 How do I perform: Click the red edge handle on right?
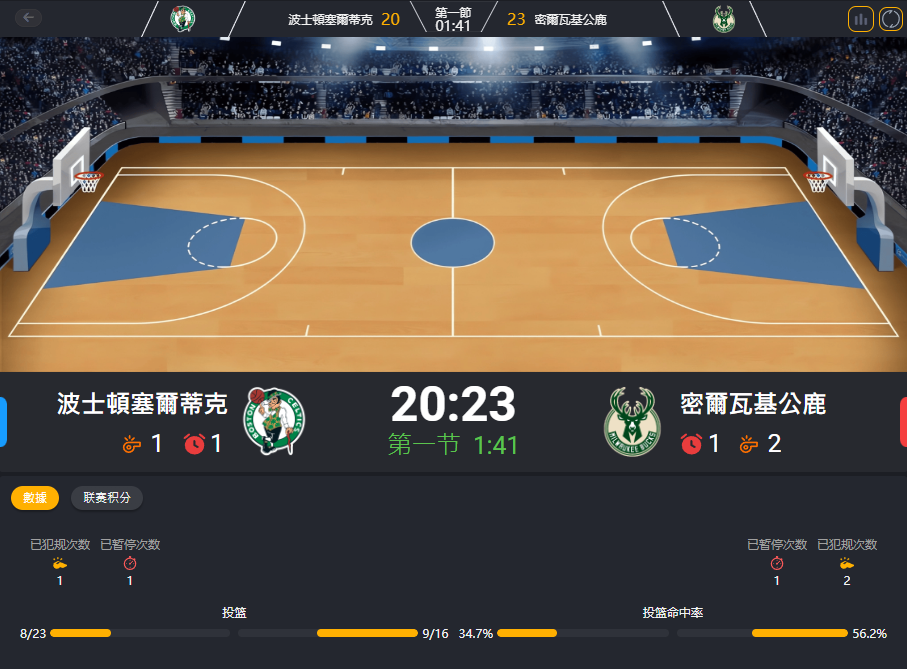click(904, 422)
